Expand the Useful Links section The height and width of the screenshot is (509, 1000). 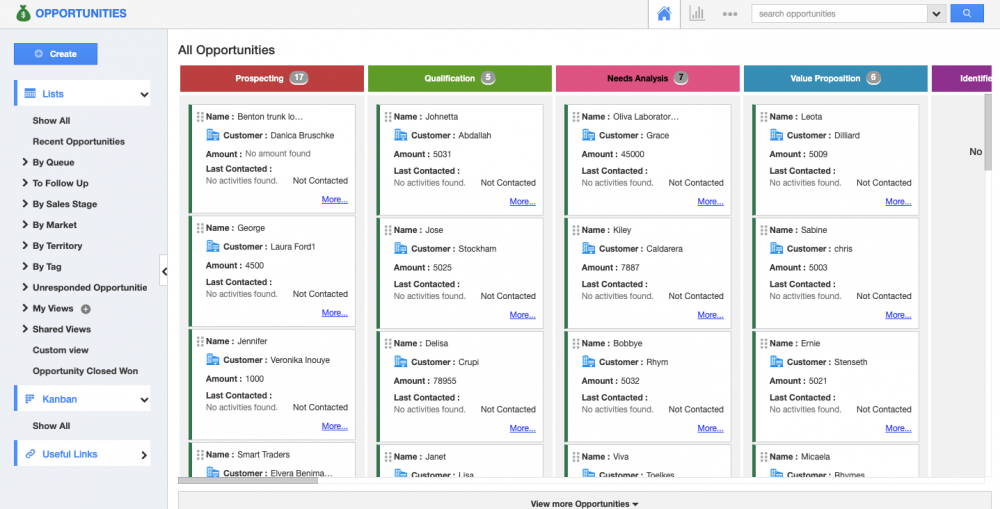pos(144,455)
